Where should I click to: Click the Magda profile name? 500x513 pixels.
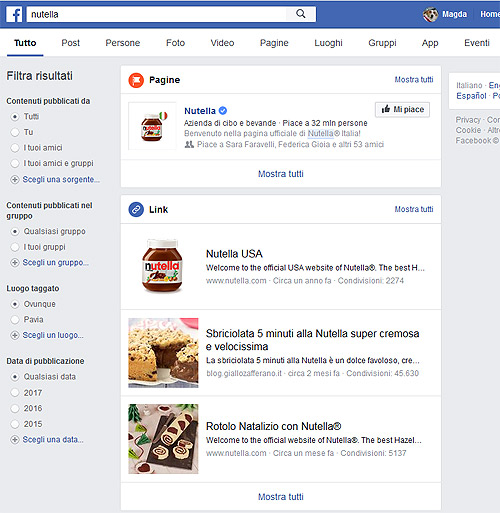tap(454, 14)
